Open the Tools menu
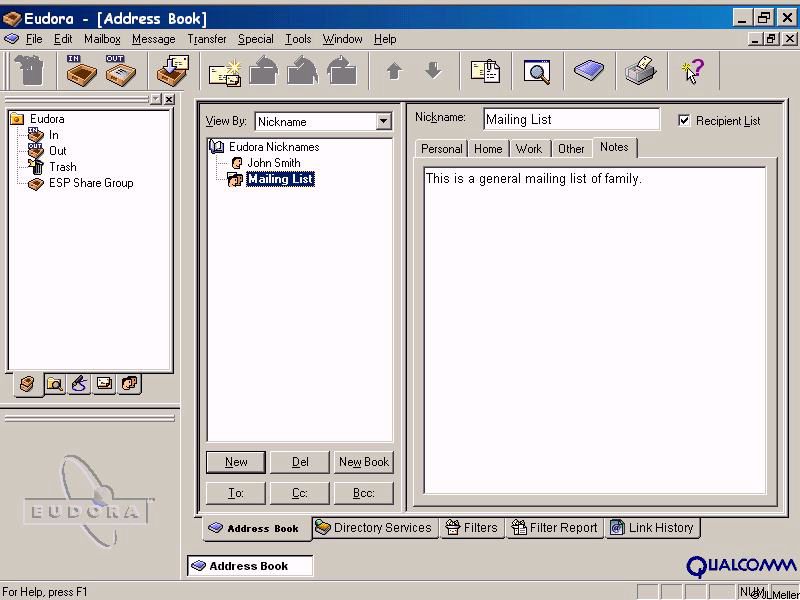Viewport: 800px width, 600px height. click(298, 39)
